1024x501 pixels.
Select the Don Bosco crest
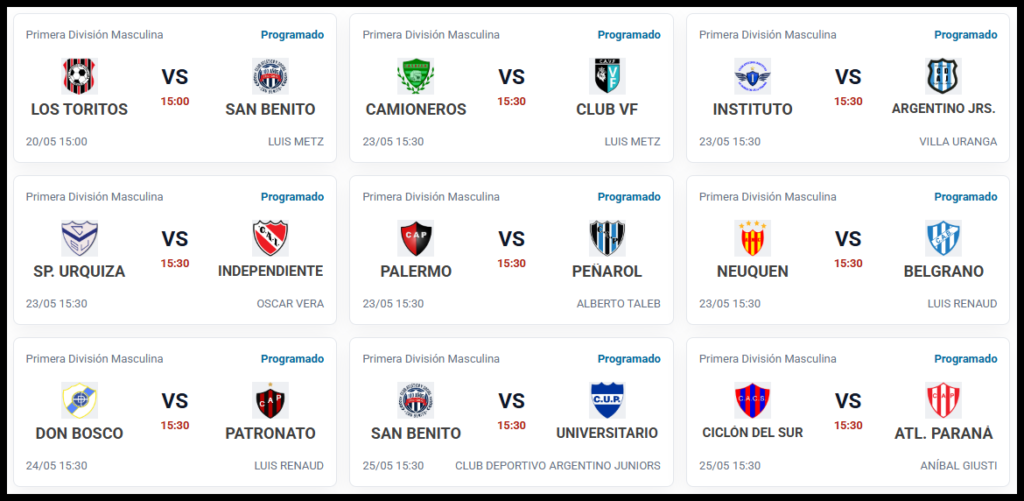coord(80,400)
